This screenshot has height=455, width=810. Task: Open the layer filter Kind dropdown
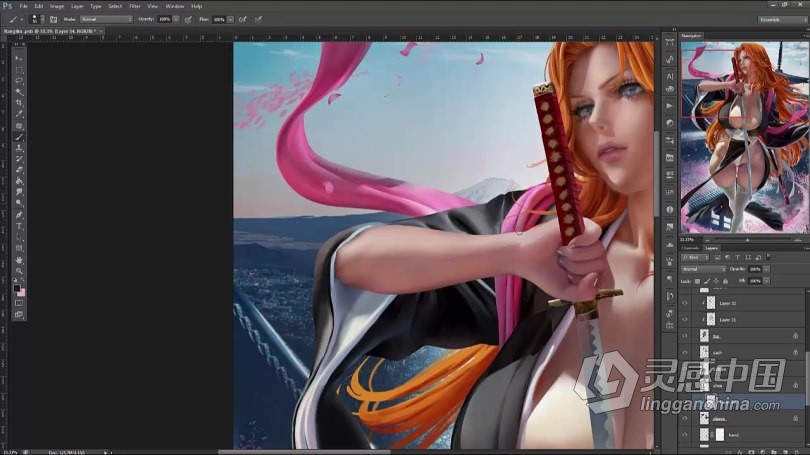click(695, 257)
